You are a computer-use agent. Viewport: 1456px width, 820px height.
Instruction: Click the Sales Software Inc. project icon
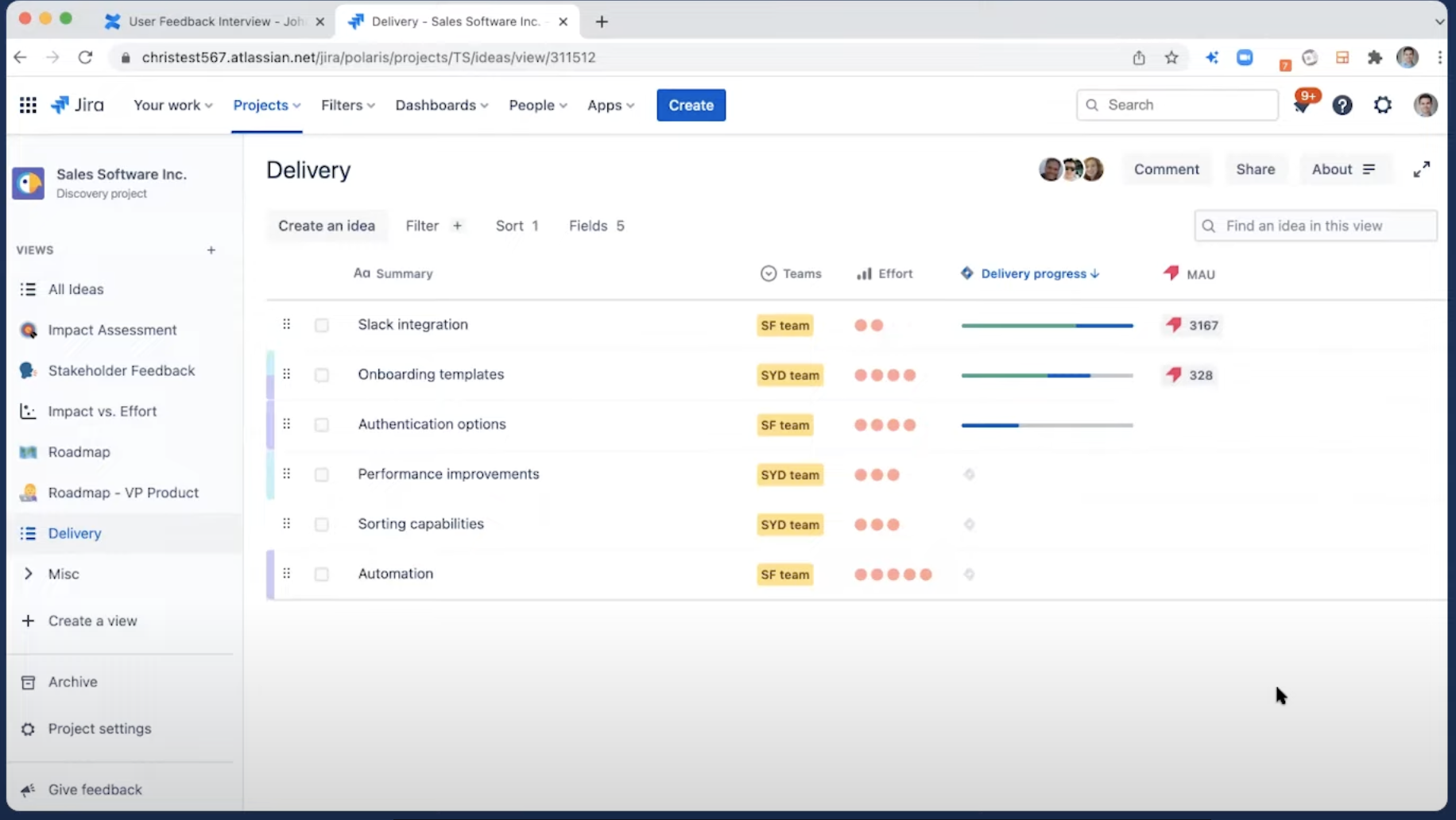click(29, 183)
